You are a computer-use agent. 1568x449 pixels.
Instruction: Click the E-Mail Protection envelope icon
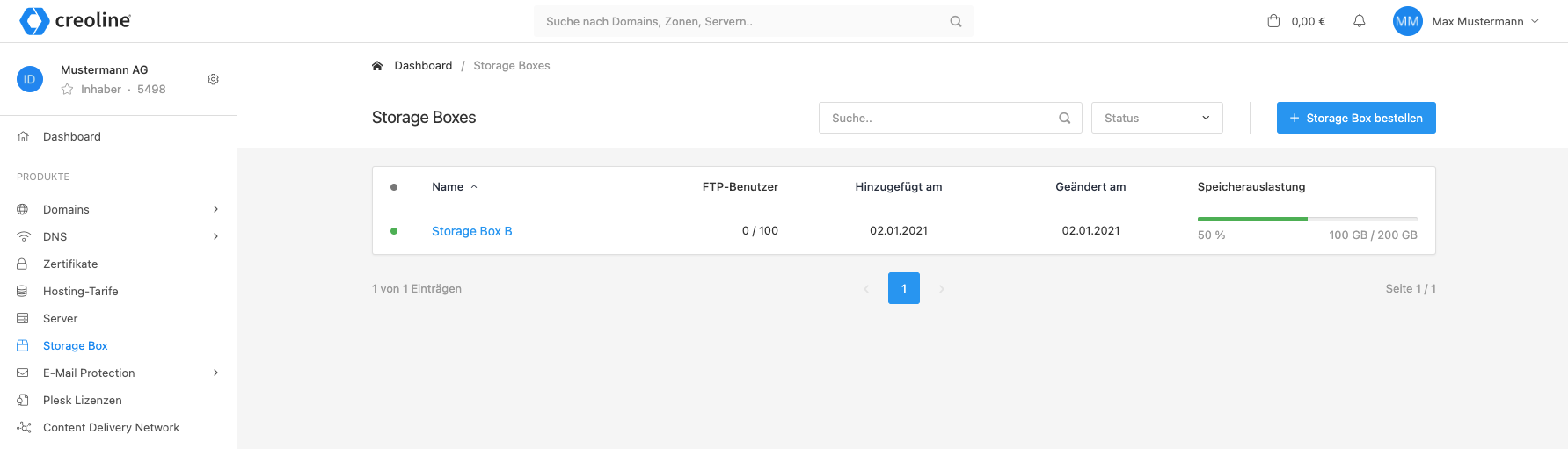[23, 373]
